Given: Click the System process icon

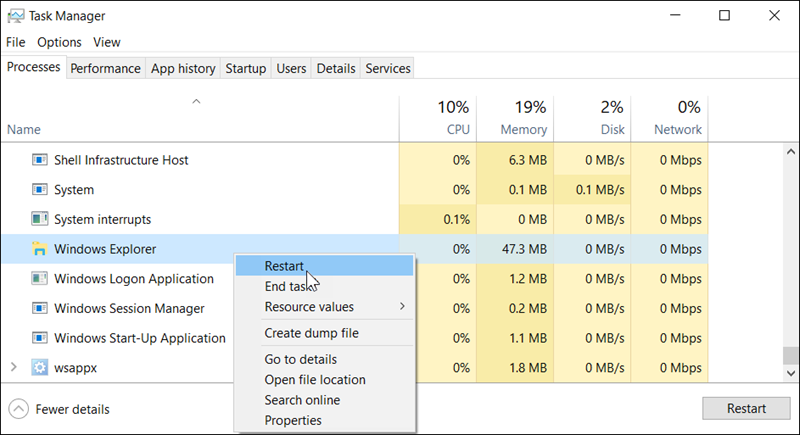Looking at the screenshot, I should pyautogui.click(x=39, y=190).
